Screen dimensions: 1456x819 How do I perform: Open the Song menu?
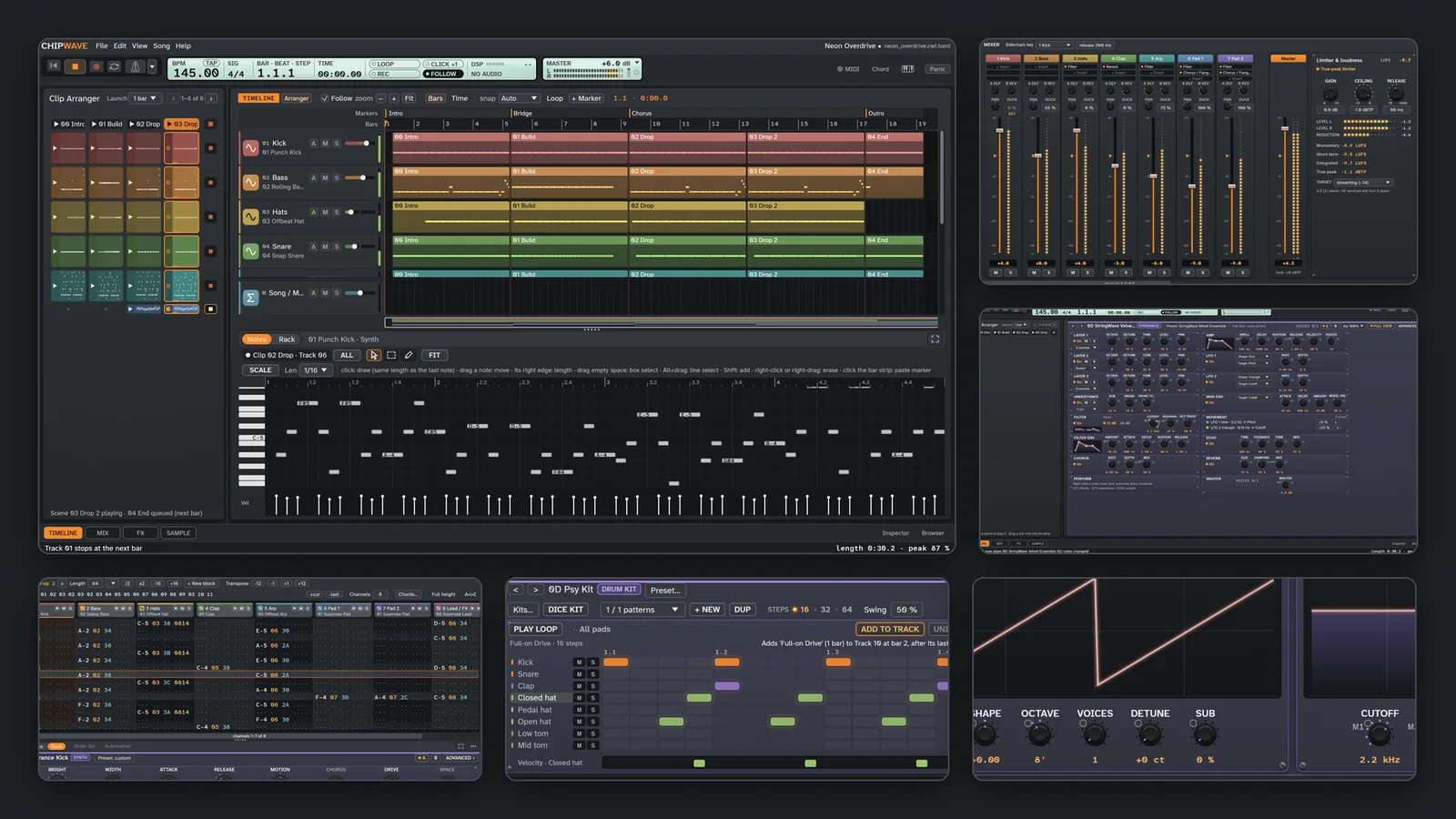(x=161, y=45)
